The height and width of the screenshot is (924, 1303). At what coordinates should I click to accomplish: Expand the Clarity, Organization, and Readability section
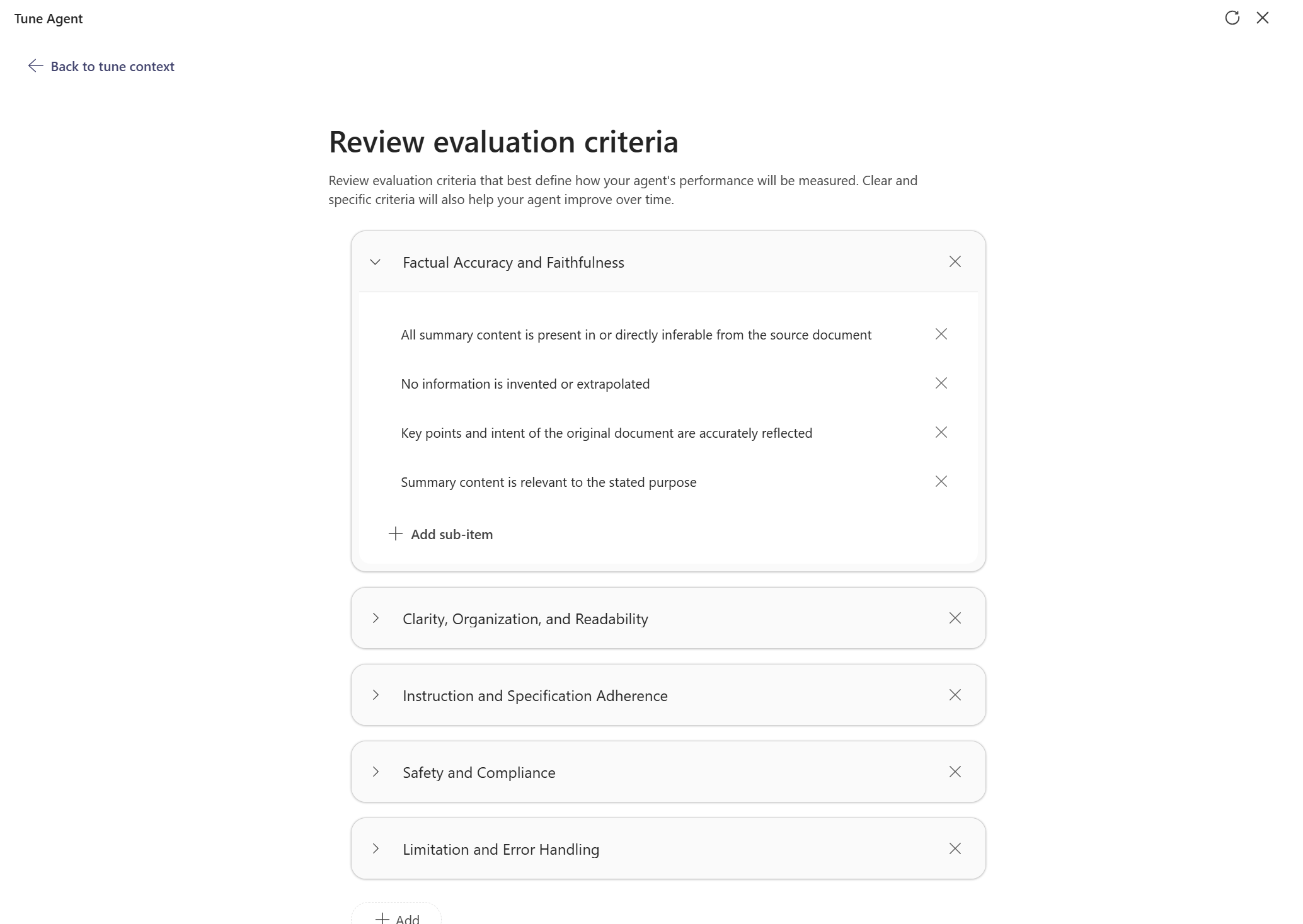[376, 619]
